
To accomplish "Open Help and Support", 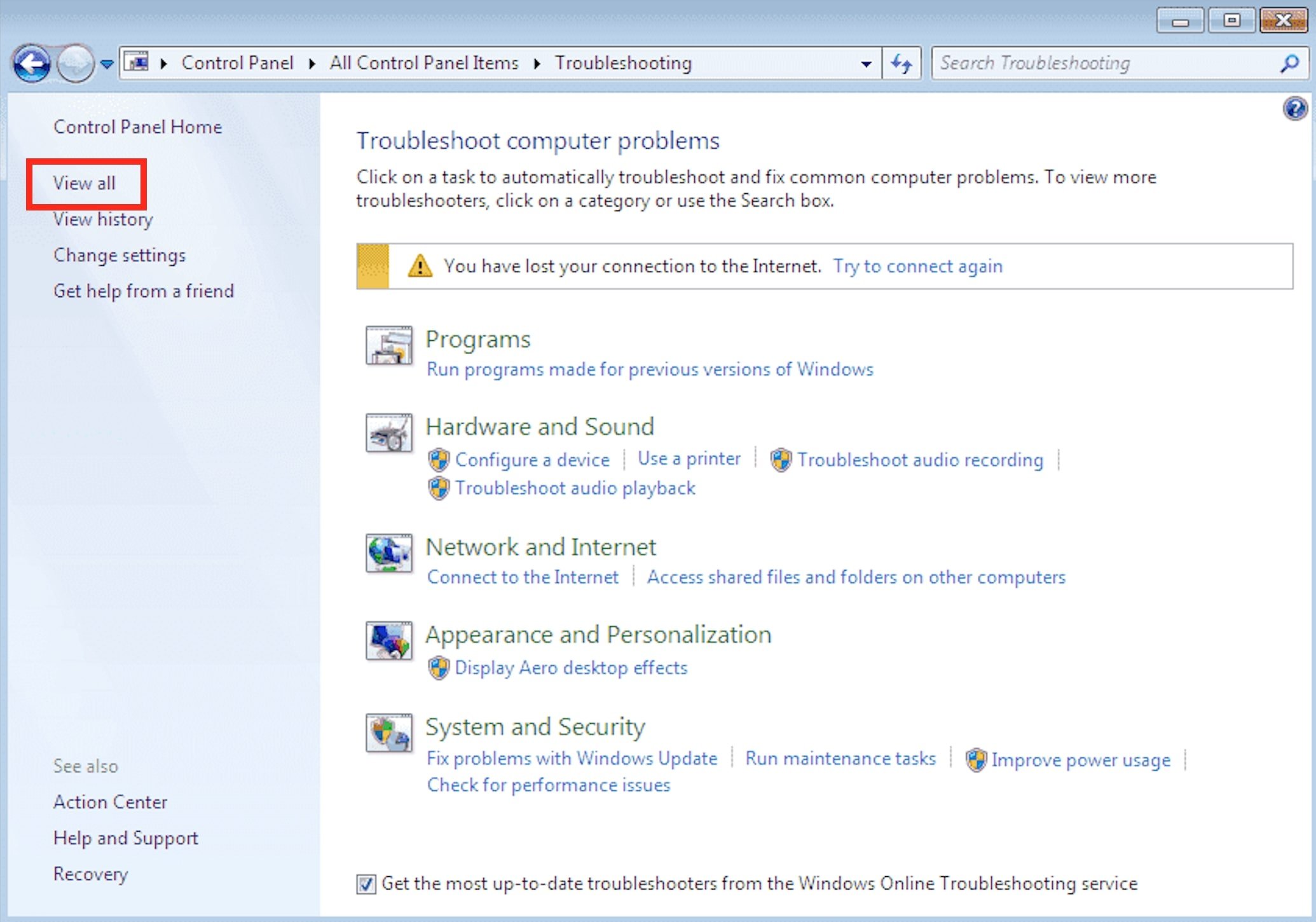I will pyautogui.click(x=126, y=839).
